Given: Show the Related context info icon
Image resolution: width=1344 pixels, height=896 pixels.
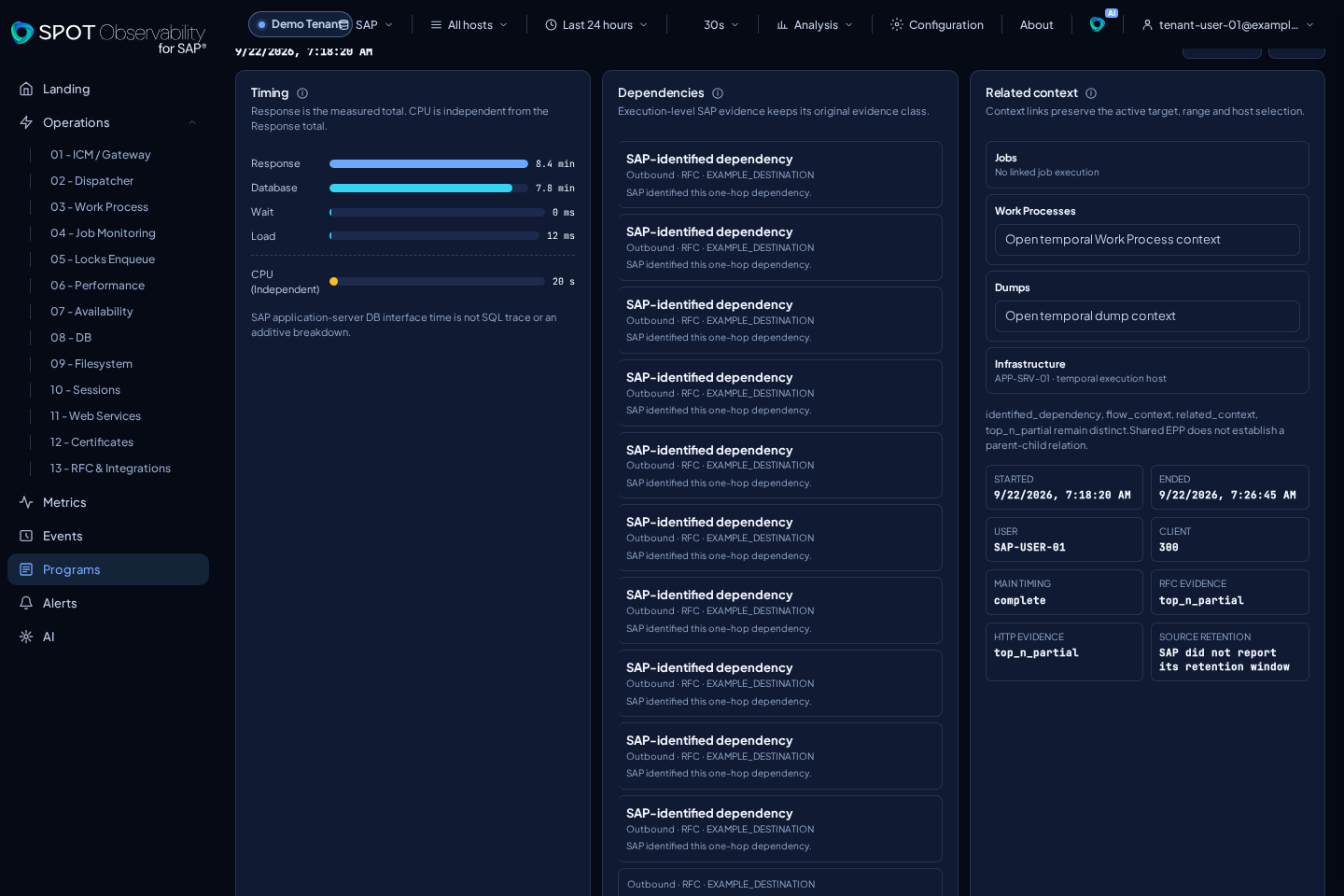Looking at the screenshot, I should coord(1091,93).
